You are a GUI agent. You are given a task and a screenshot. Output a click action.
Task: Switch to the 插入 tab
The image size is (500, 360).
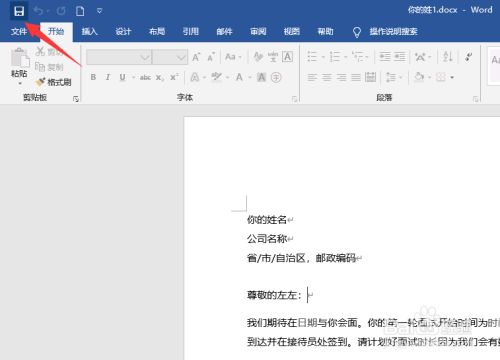89,31
